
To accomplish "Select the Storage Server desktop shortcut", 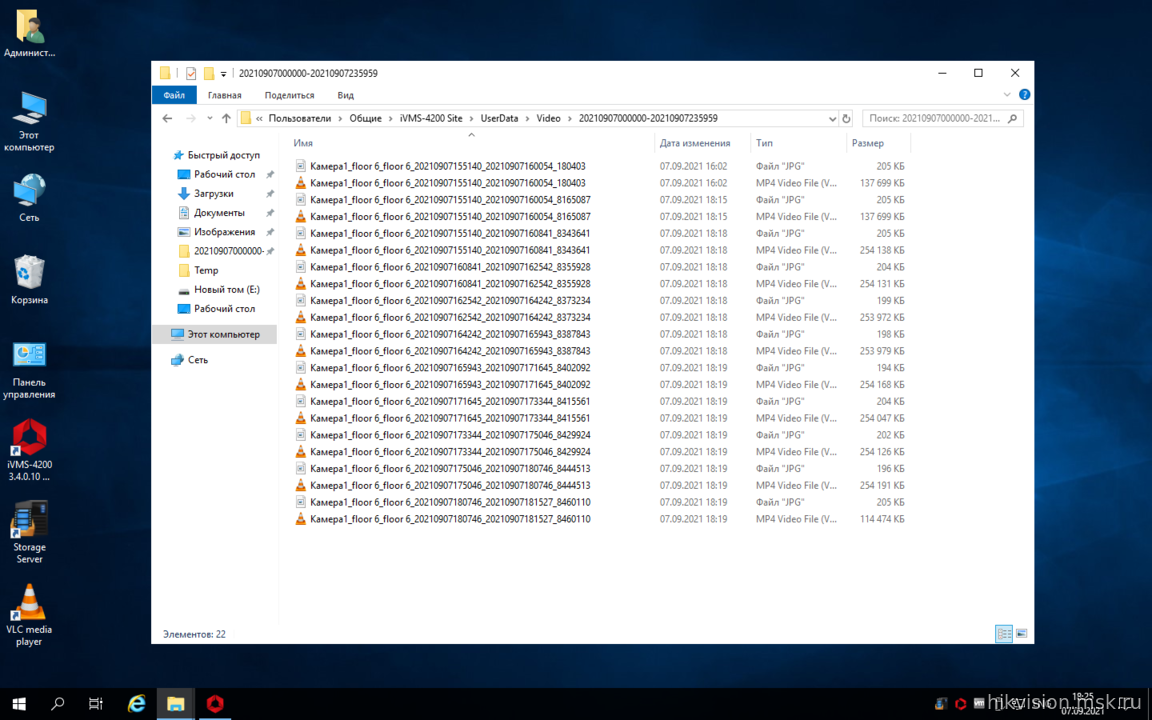I will [x=29, y=533].
